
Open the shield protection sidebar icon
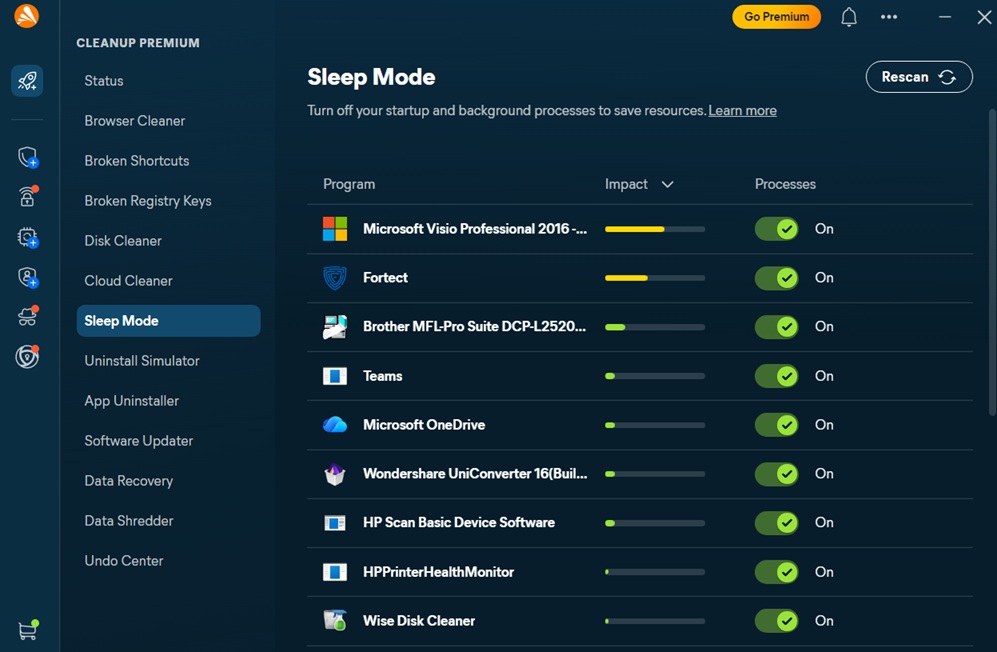click(x=27, y=157)
